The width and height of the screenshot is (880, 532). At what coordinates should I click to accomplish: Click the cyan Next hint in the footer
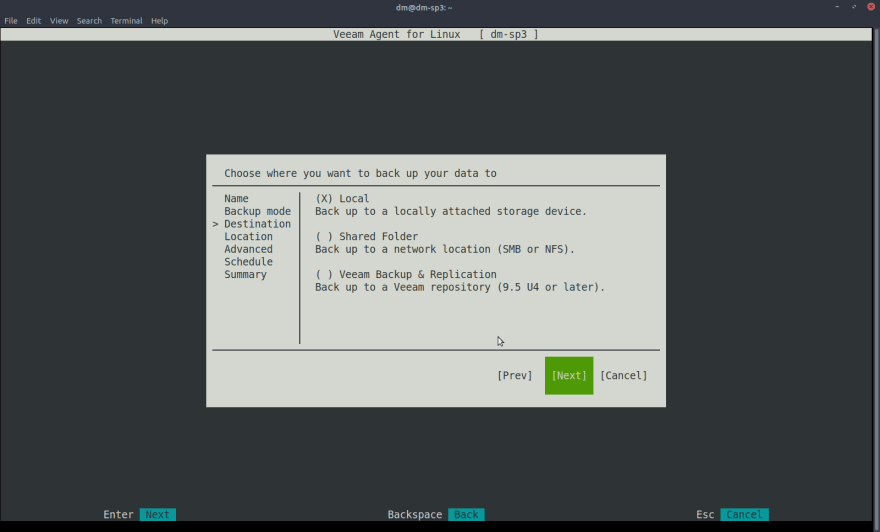click(x=158, y=515)
